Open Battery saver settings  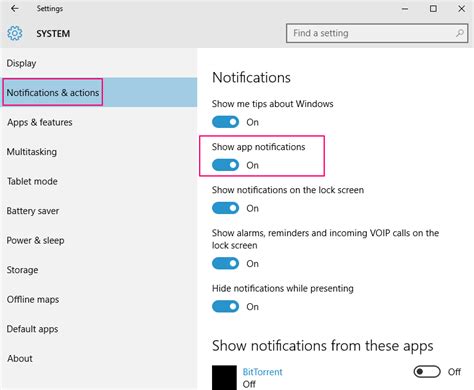coord(99,211)
